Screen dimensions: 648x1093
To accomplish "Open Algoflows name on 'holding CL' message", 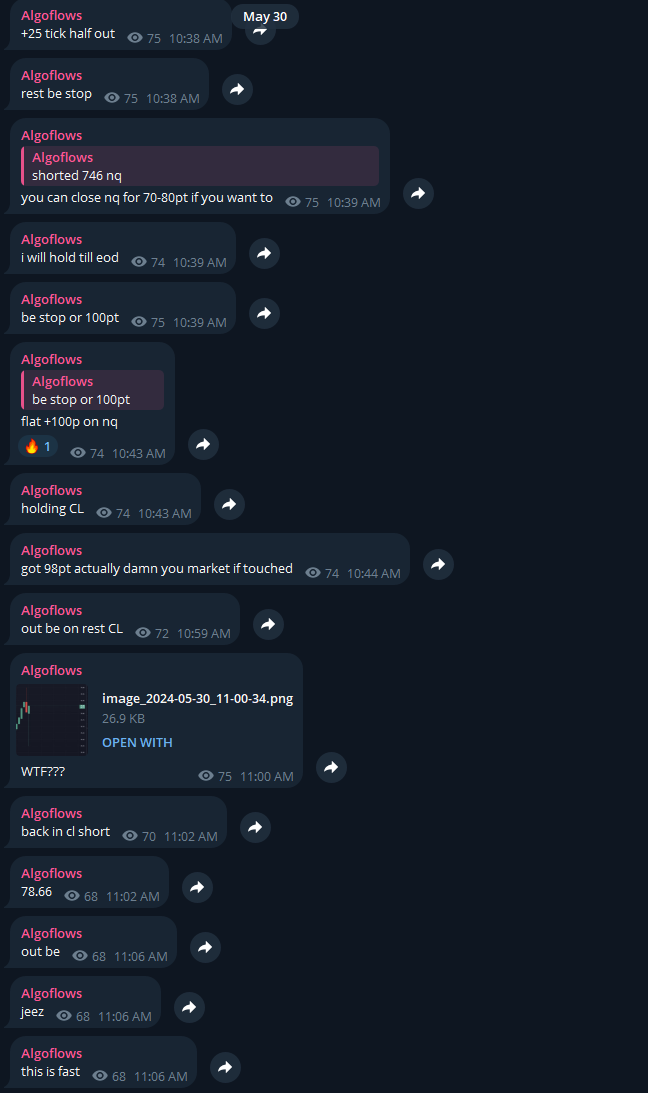I will coord(52,490).
